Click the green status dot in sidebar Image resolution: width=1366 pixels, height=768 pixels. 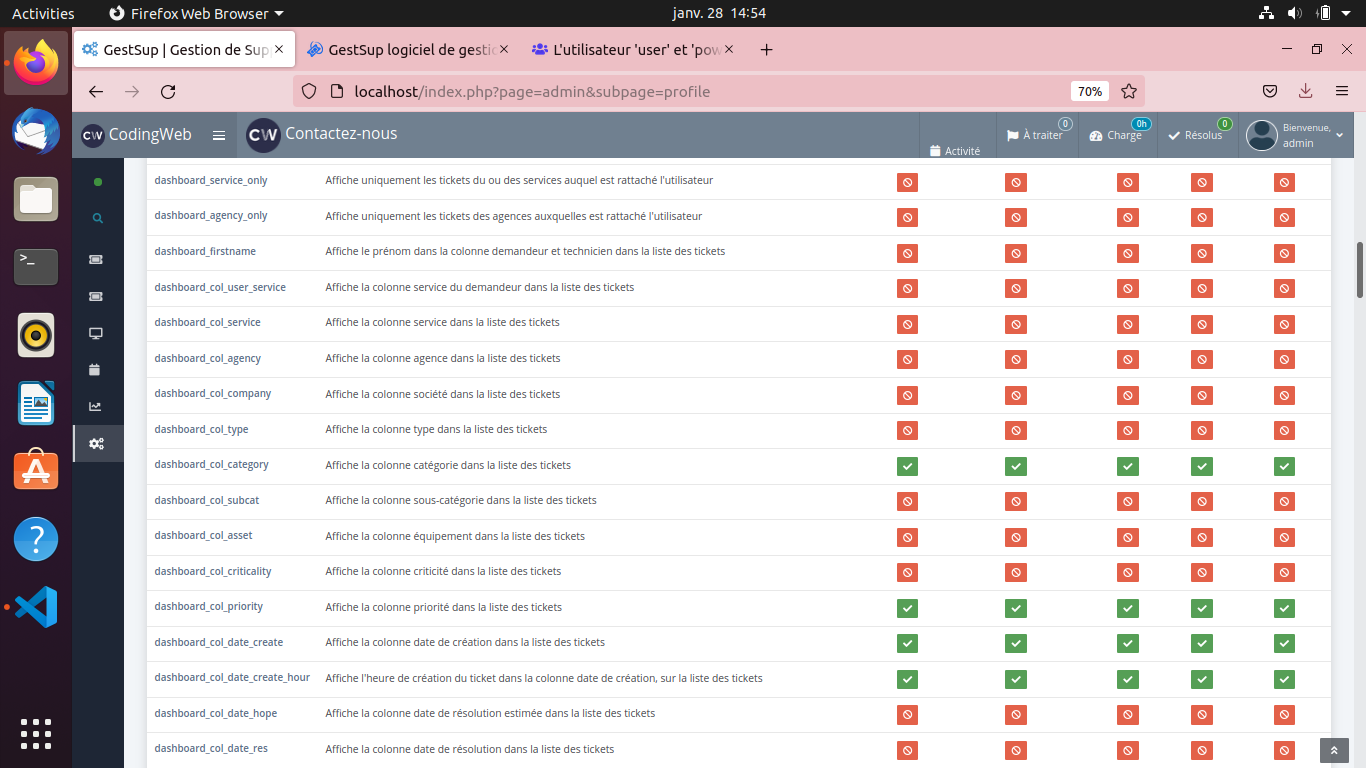point(97,182)
